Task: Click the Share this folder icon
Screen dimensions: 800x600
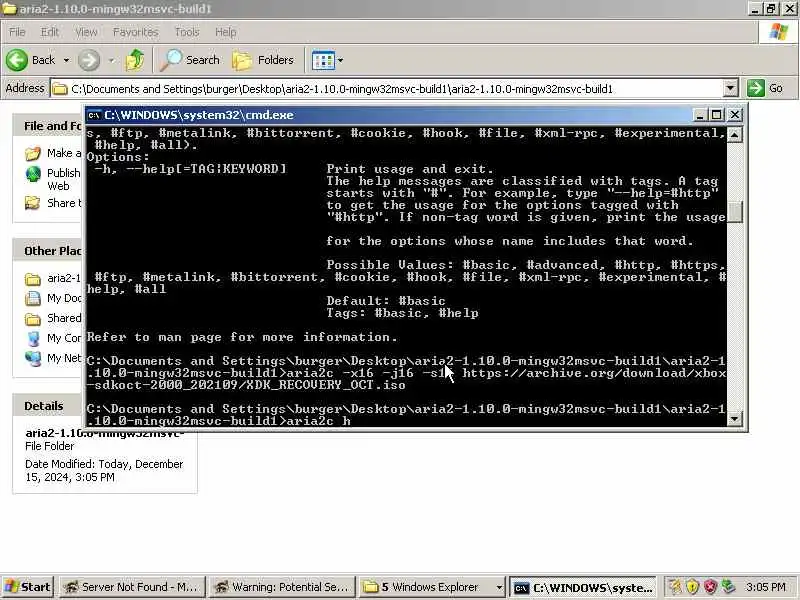Action: click(x=33, y=203)
